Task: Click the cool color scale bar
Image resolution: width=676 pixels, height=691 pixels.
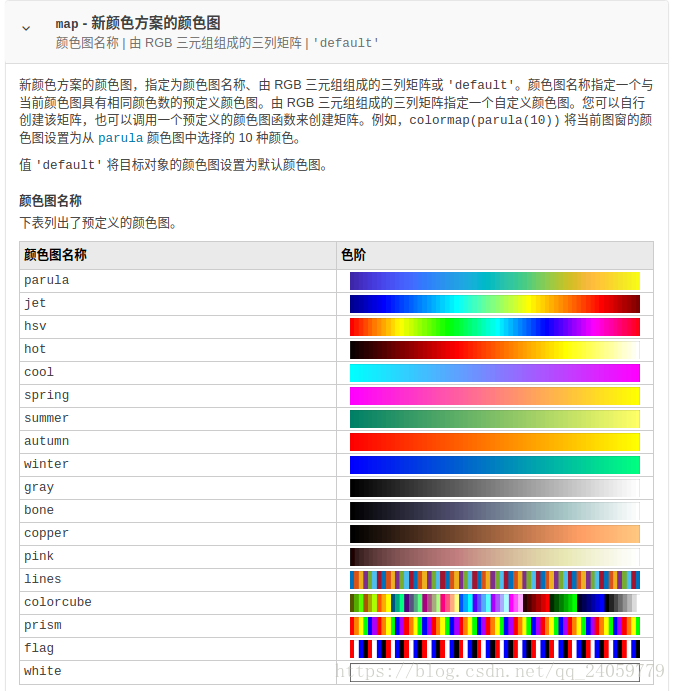Action: tap(494, 373)
